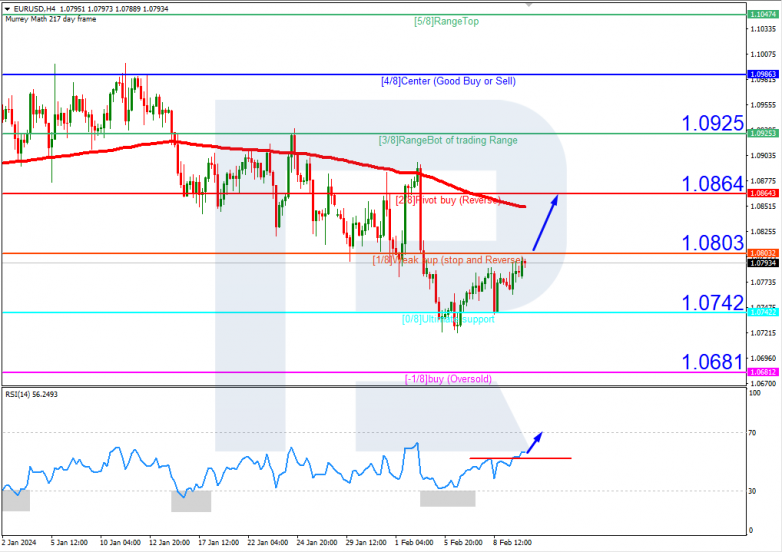Click the 29 Jan 12:00 time axis label

[x=366, y=543]
